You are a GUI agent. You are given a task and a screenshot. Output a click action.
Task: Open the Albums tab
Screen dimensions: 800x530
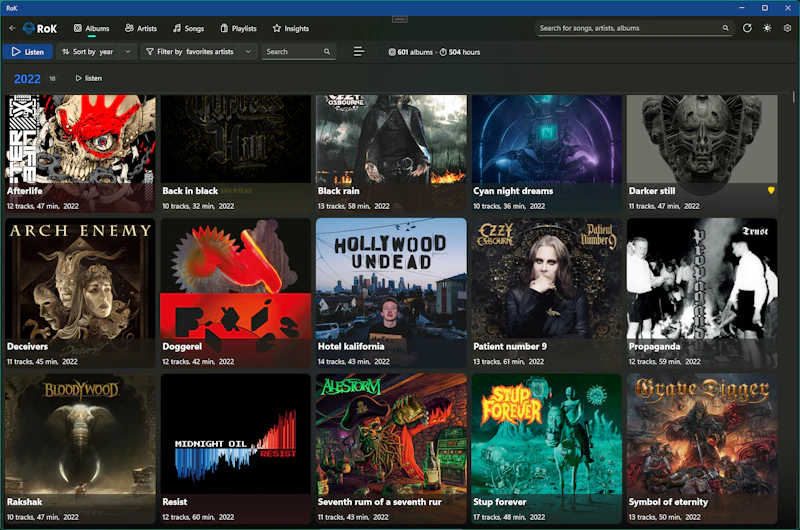click(92, 29)
